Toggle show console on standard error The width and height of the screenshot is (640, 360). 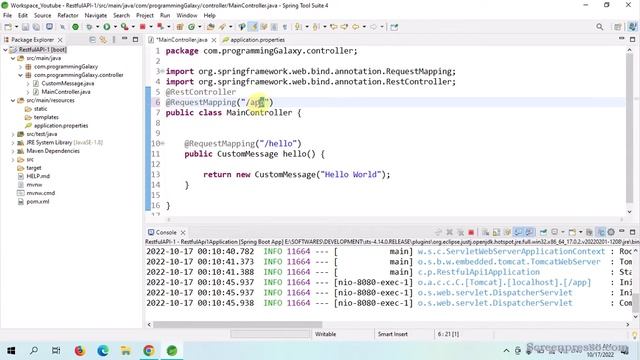pos(529,232)
